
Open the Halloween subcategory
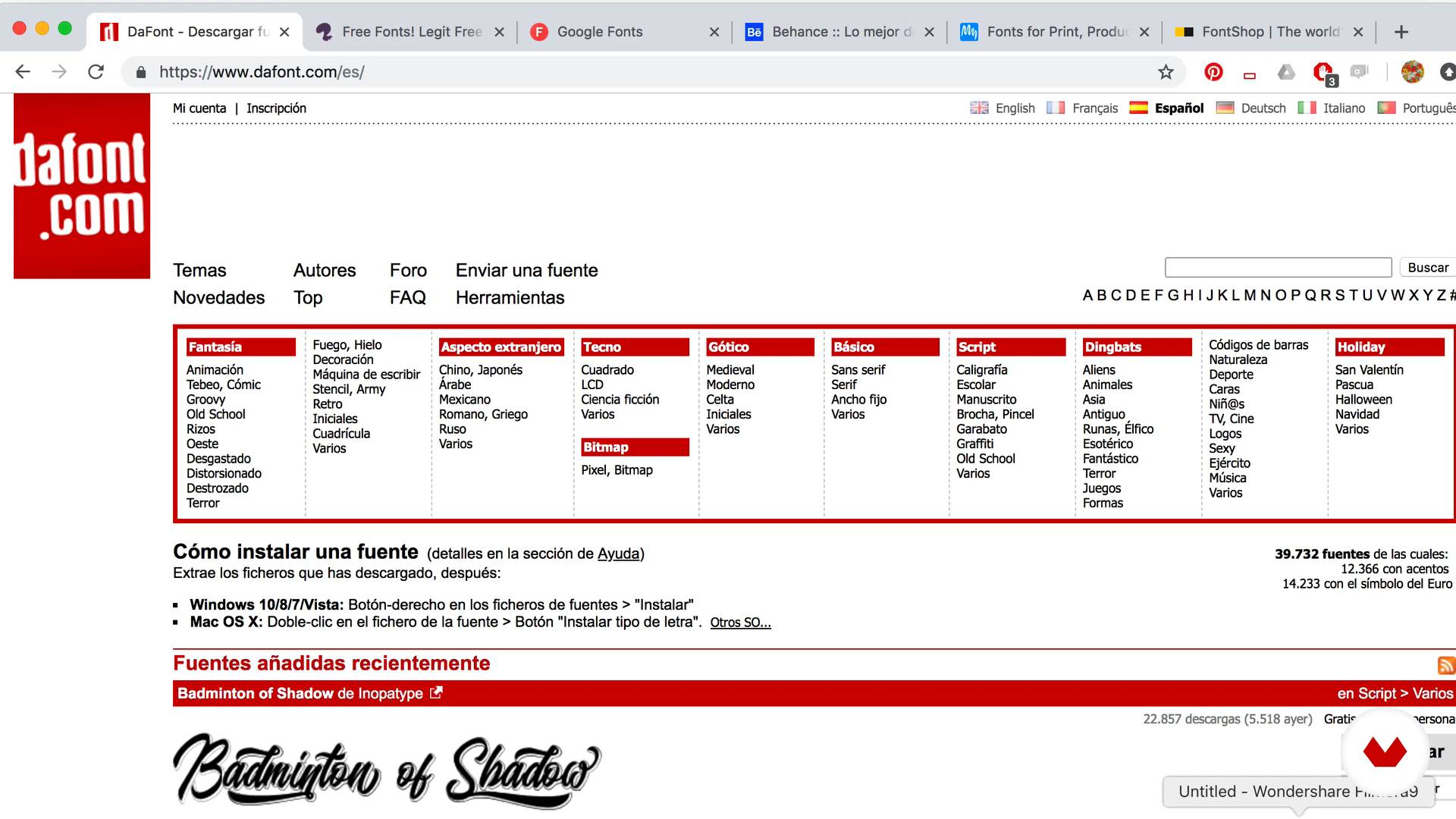pyautogui.click(x=1363, y=399)
